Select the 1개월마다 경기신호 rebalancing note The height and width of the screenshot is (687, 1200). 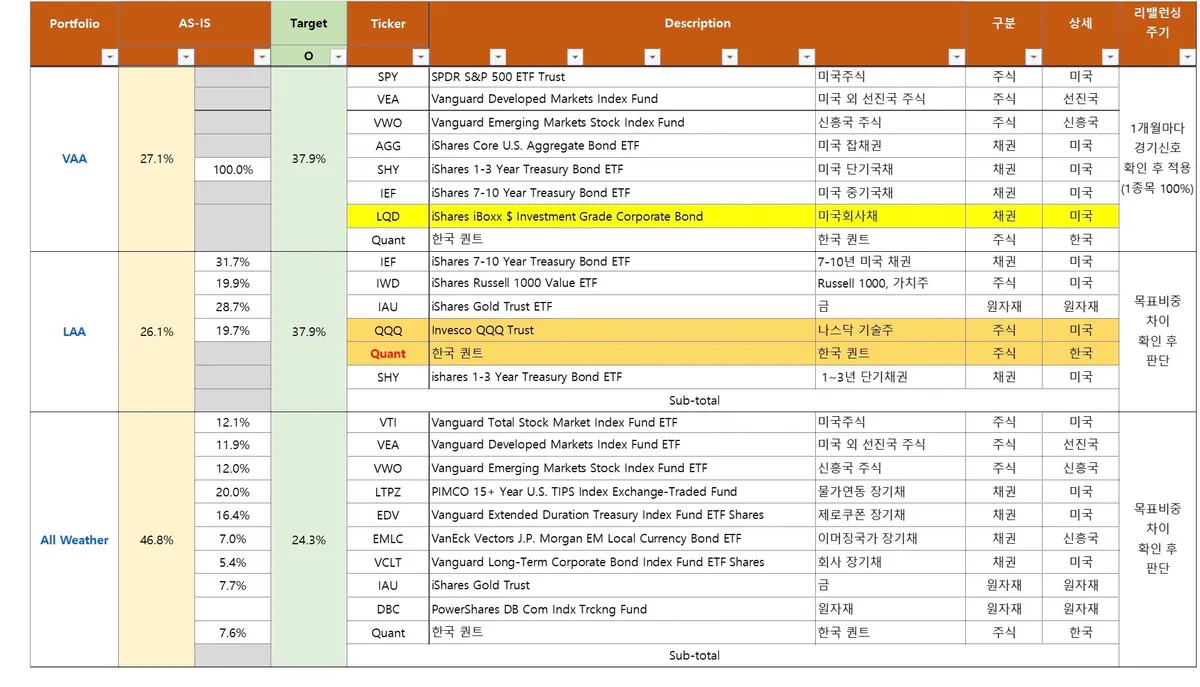(1157, 158)
